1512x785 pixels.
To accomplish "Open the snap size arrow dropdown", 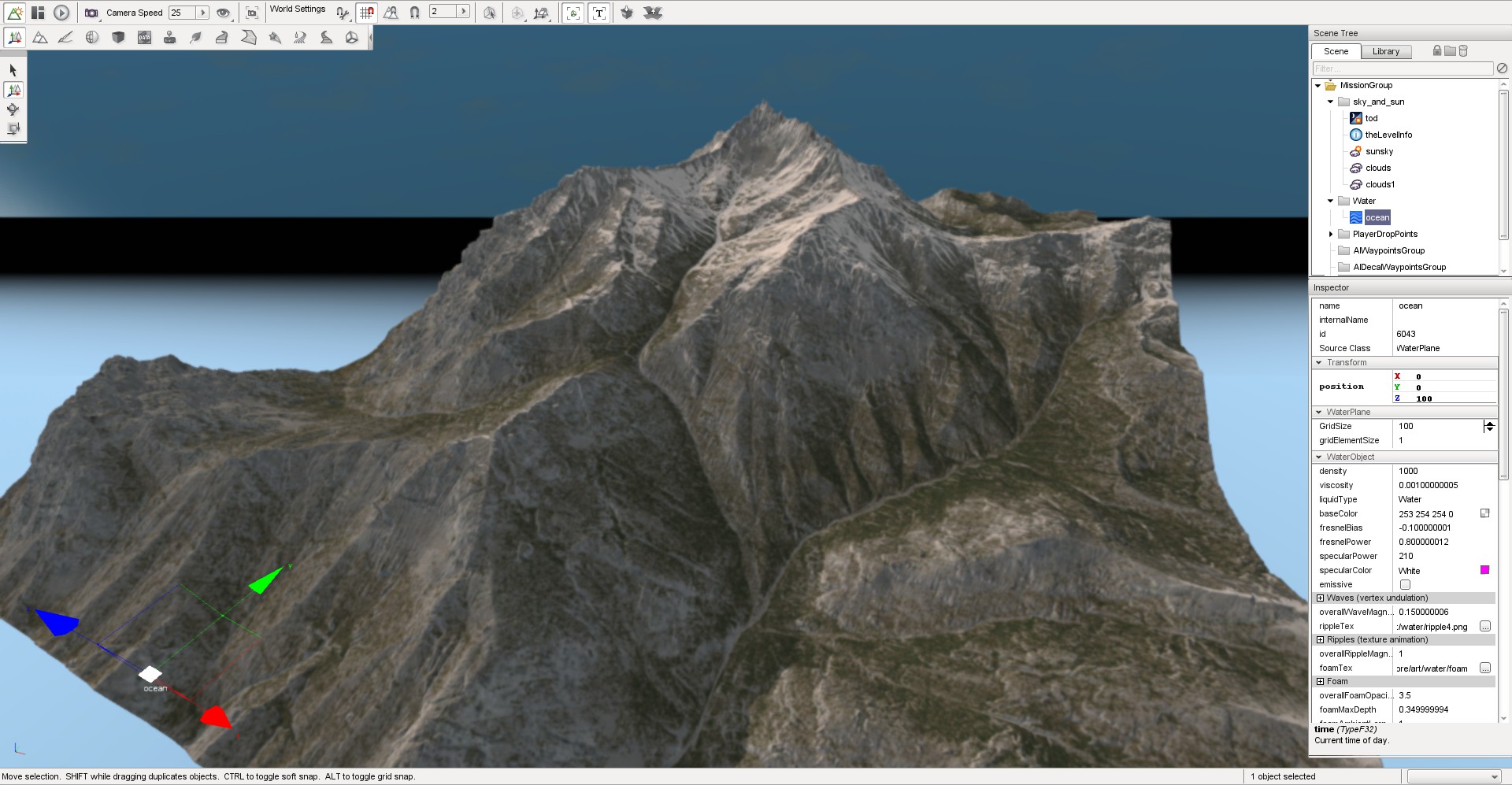I will pos(464,11).
